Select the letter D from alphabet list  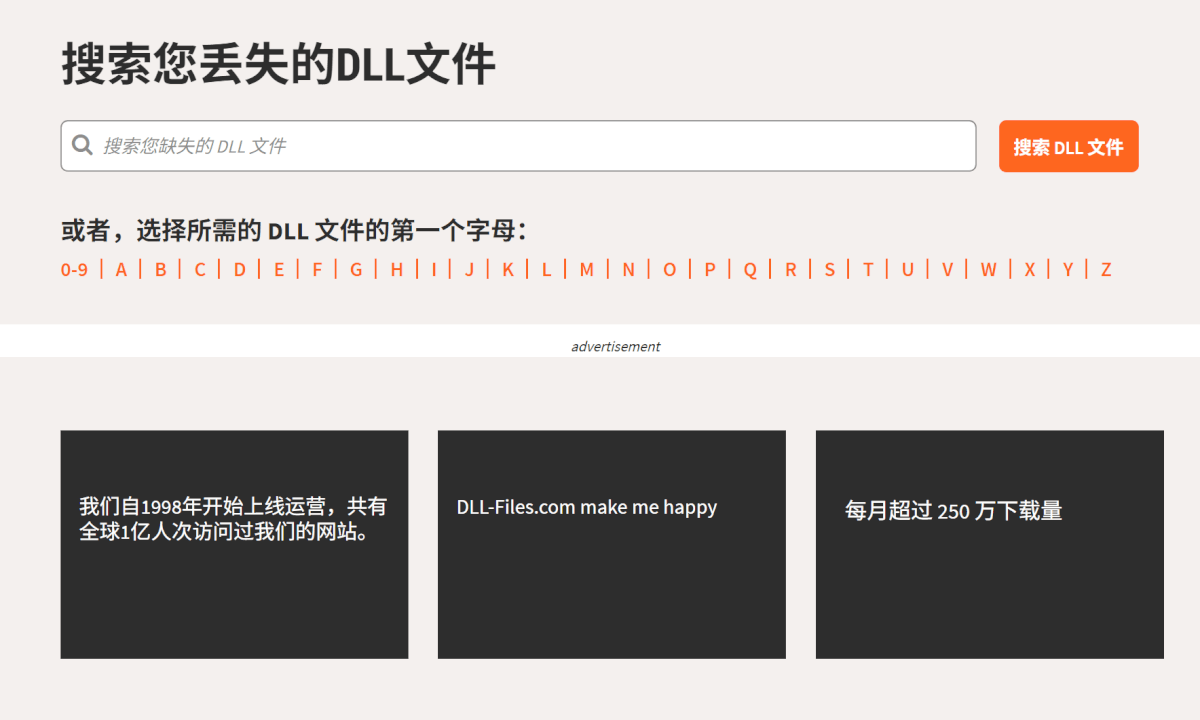[239, 269]
